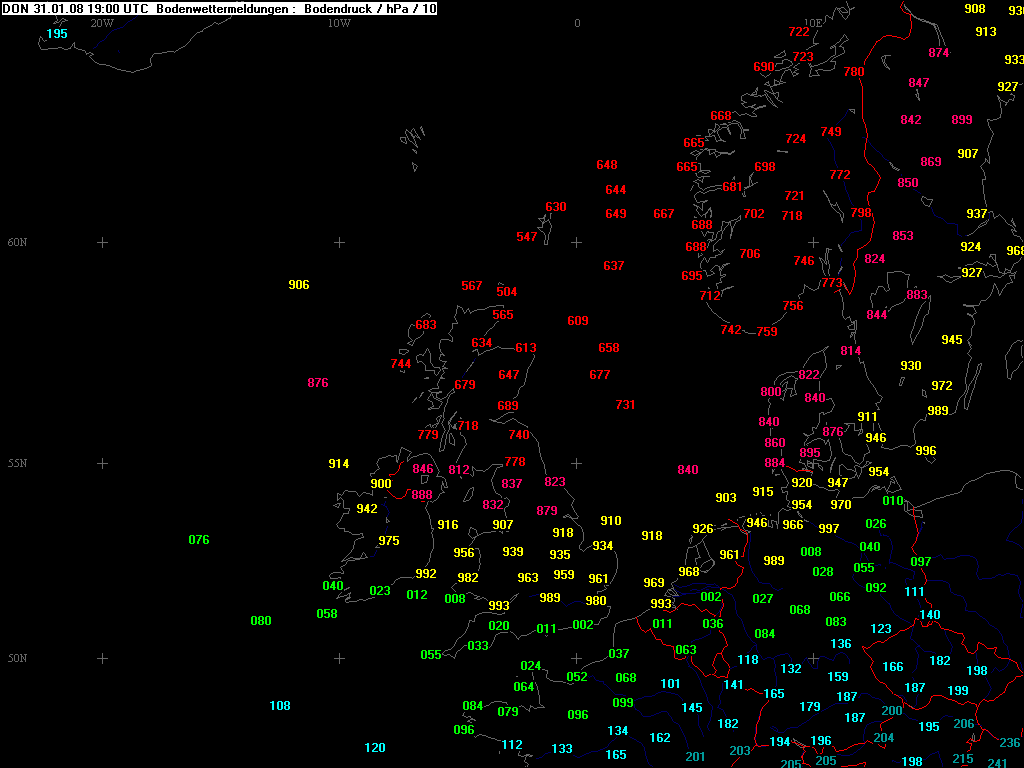Click the title text 'Bodenwettermeldungen'
This screenshot has width=1024, height=768.
[x=224, y=9]
